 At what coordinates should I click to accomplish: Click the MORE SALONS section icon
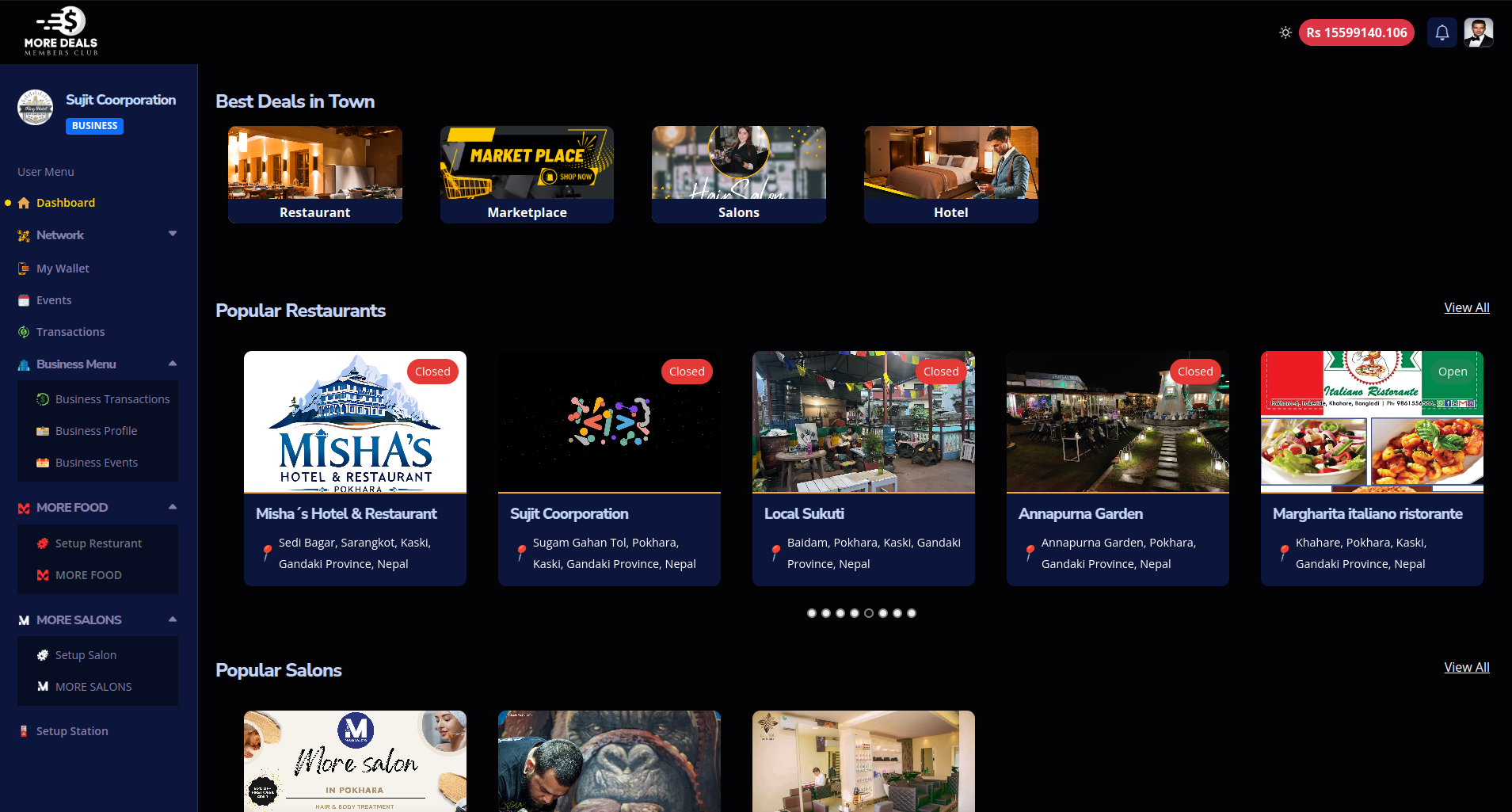point(24,620)
